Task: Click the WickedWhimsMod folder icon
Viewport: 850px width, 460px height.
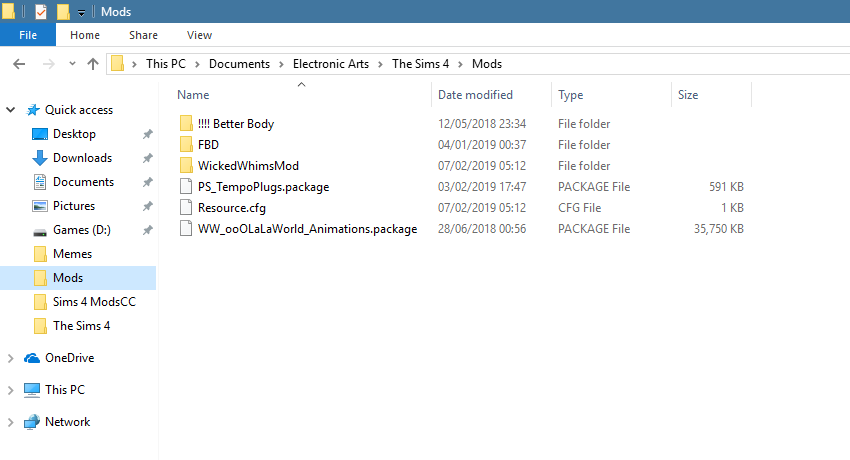Action: pos(186,165)
